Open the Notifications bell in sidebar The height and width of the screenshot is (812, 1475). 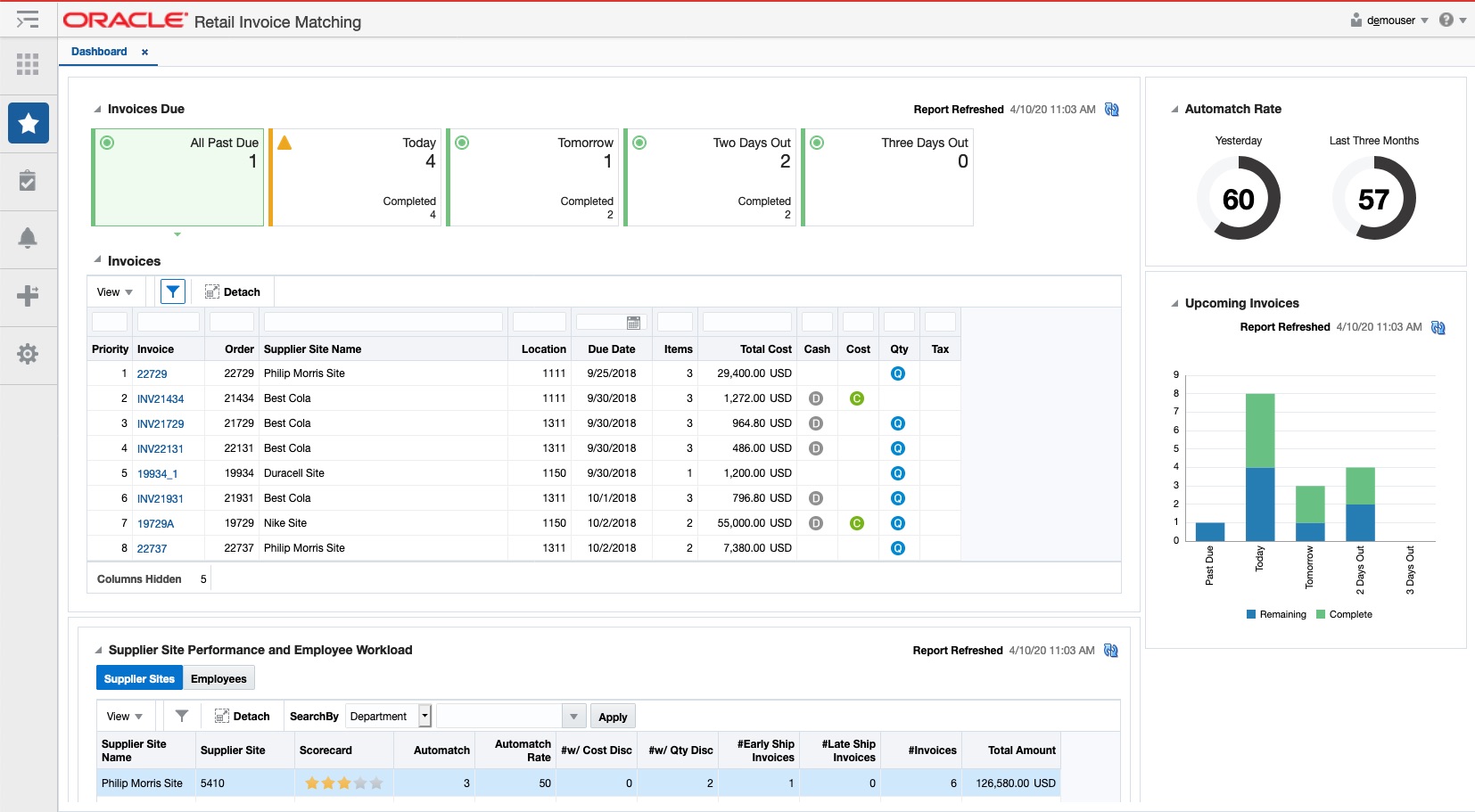pos(29,238)
